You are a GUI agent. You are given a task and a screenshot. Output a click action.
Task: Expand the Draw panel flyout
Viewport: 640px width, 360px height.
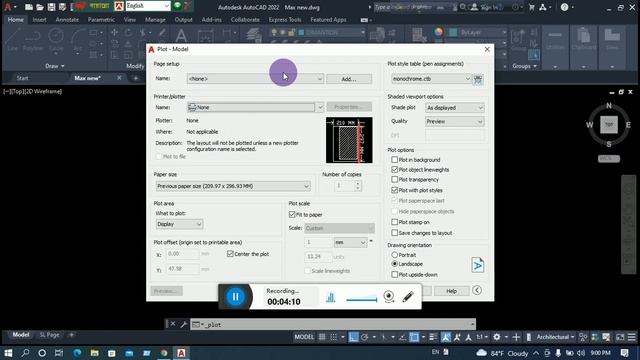coord(55,66)
